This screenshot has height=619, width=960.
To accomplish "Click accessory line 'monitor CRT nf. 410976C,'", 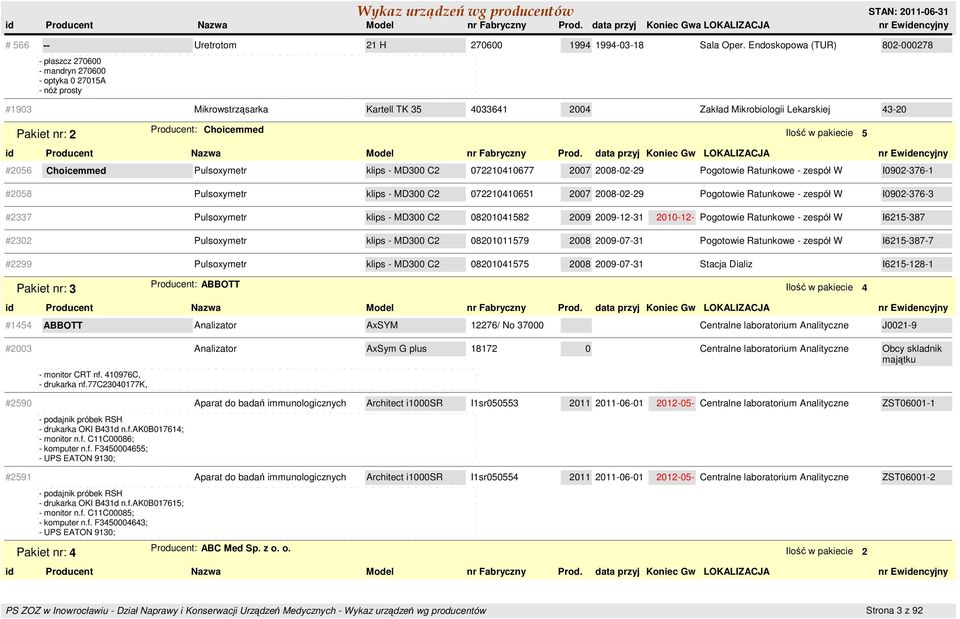I will [x=90, y=375].
